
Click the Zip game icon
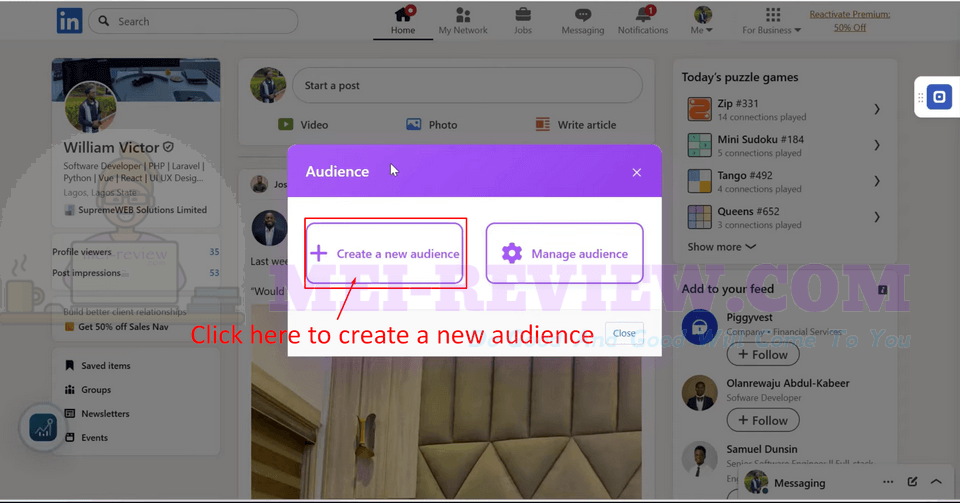coord(699,110)
